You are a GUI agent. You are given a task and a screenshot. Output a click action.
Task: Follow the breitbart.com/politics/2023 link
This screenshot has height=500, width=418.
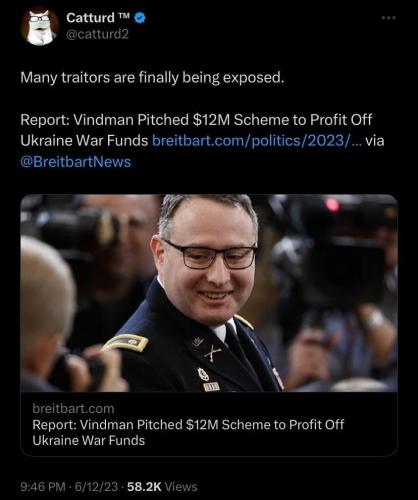tap(257, 140)
